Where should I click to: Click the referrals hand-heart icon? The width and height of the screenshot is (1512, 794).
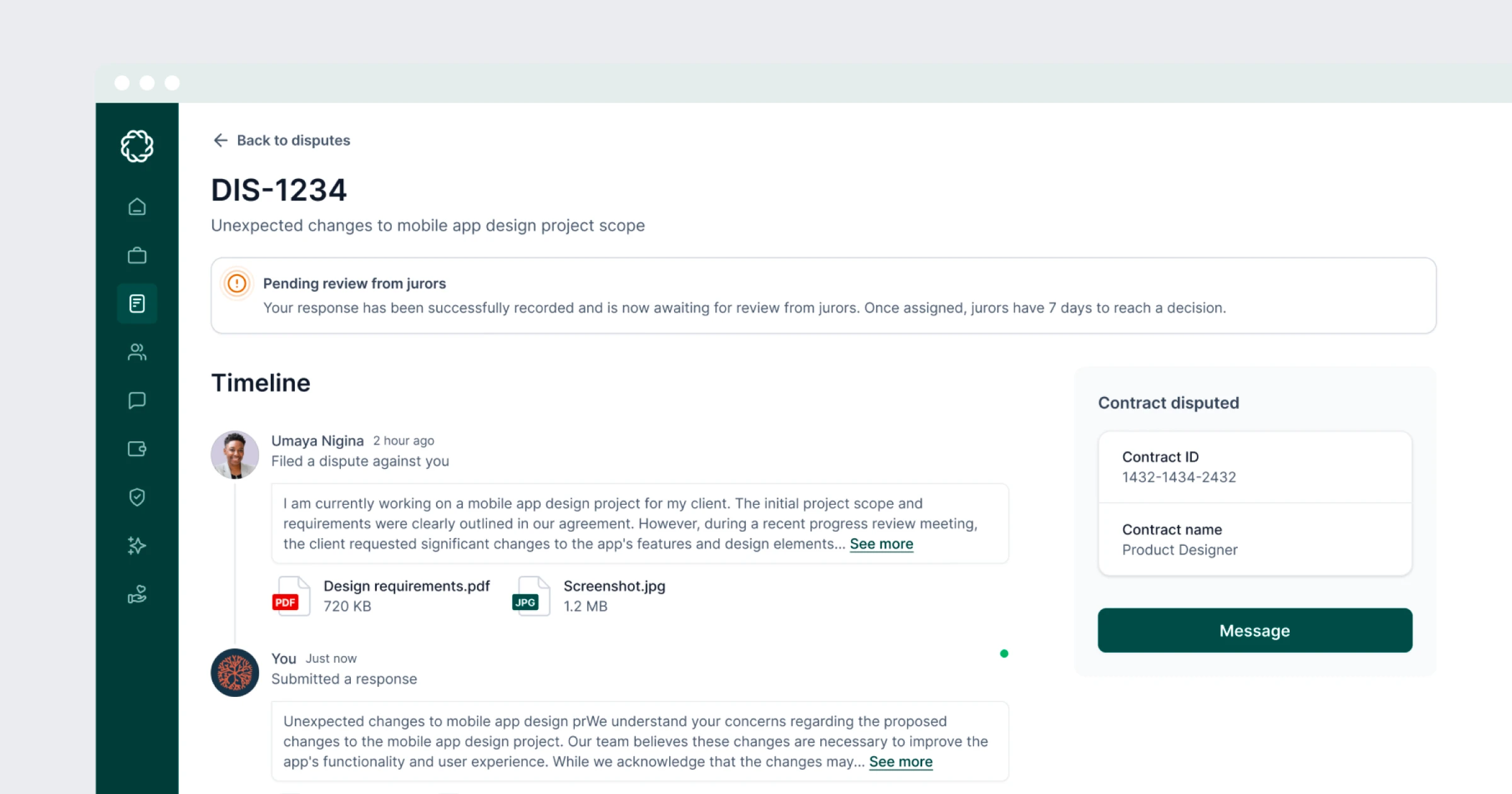(137, 594)
